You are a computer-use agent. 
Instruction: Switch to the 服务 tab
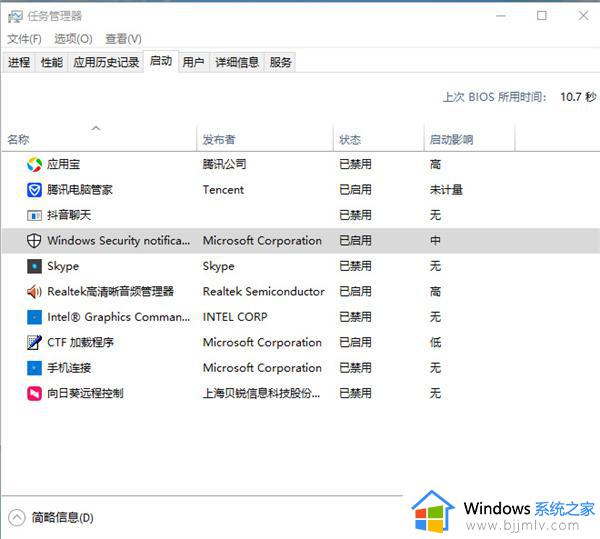(x=280, y=62)
